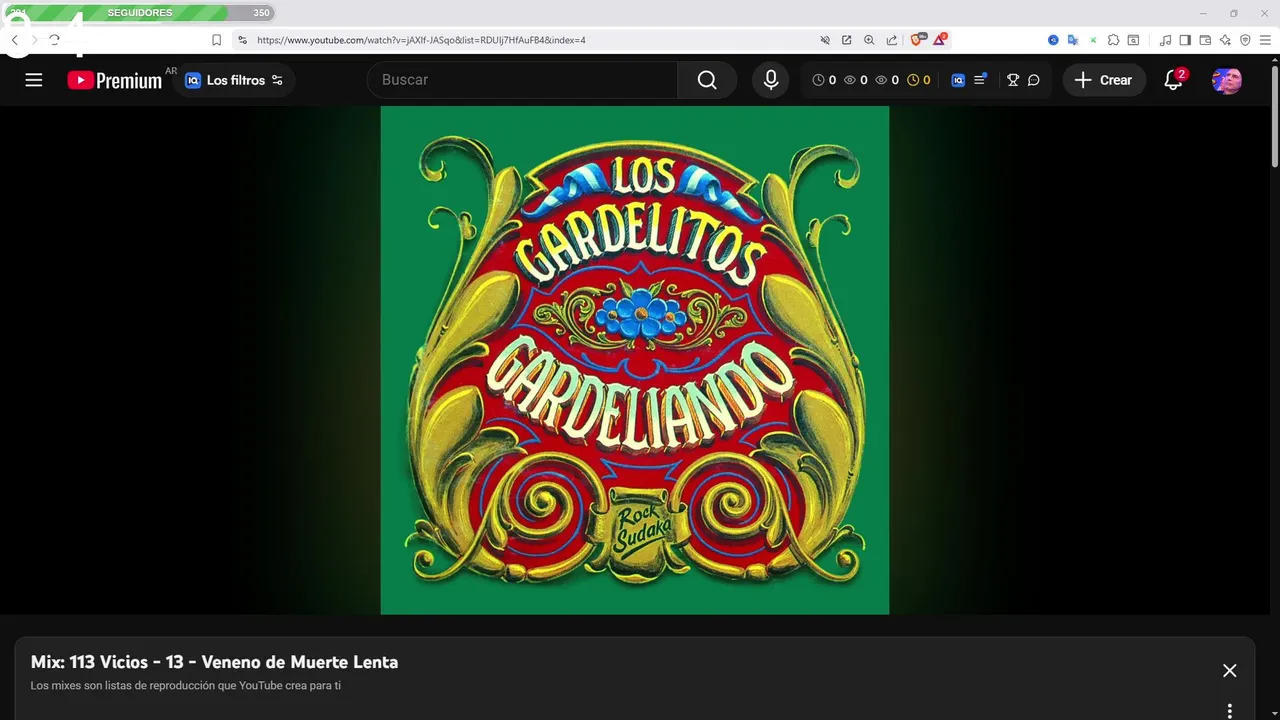Open the VPN shield icon
This screenshot has height=720, width=1280.
click(x=1245, y=40)
